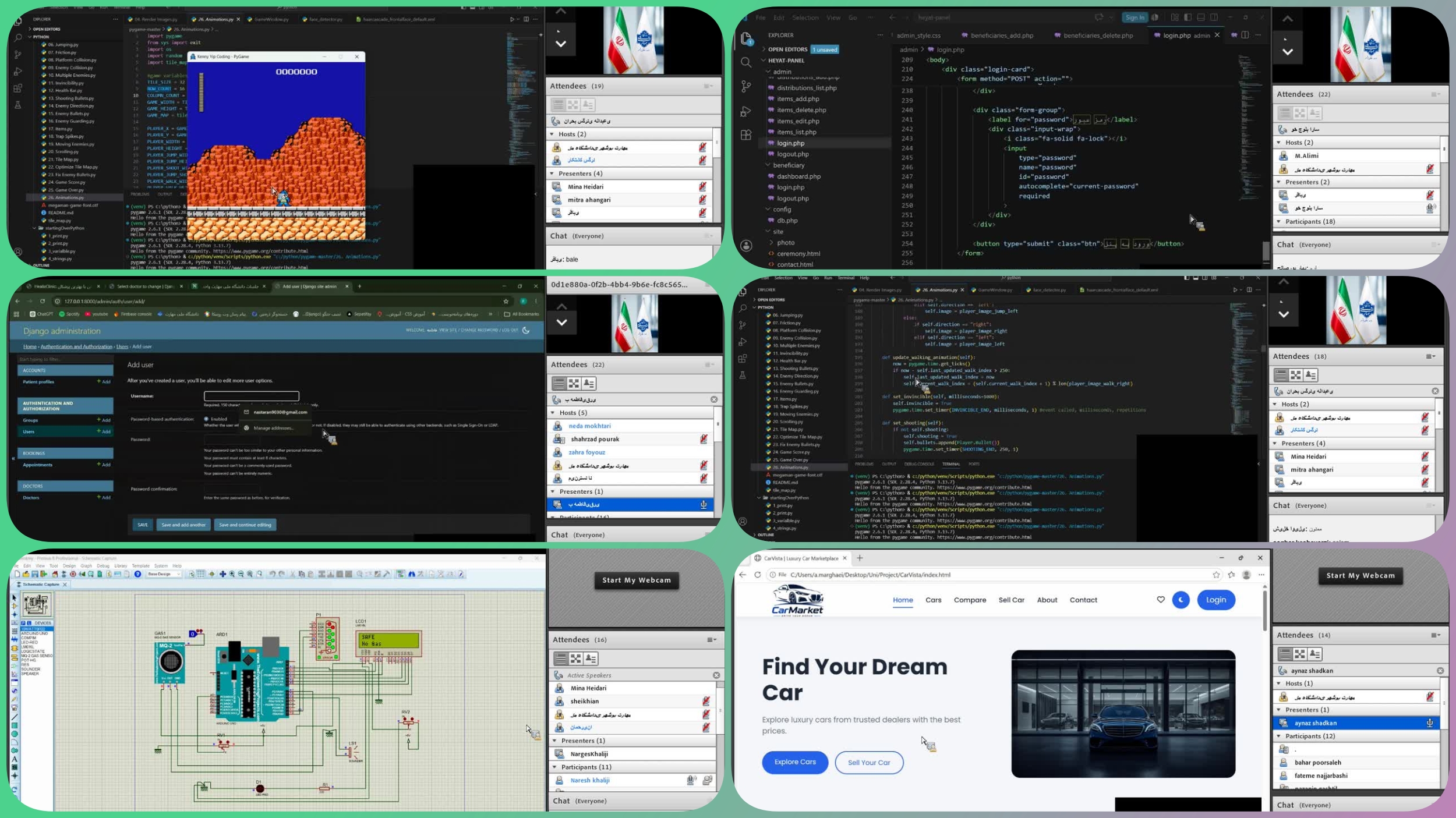
Task: Open the PHP icon action right of login.php tab
Action: [1234, 35]
